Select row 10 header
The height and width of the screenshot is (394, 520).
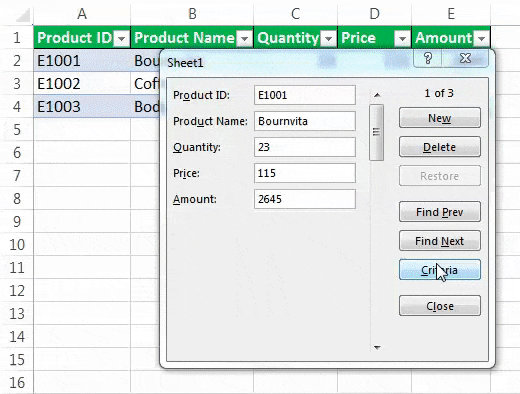17,244
